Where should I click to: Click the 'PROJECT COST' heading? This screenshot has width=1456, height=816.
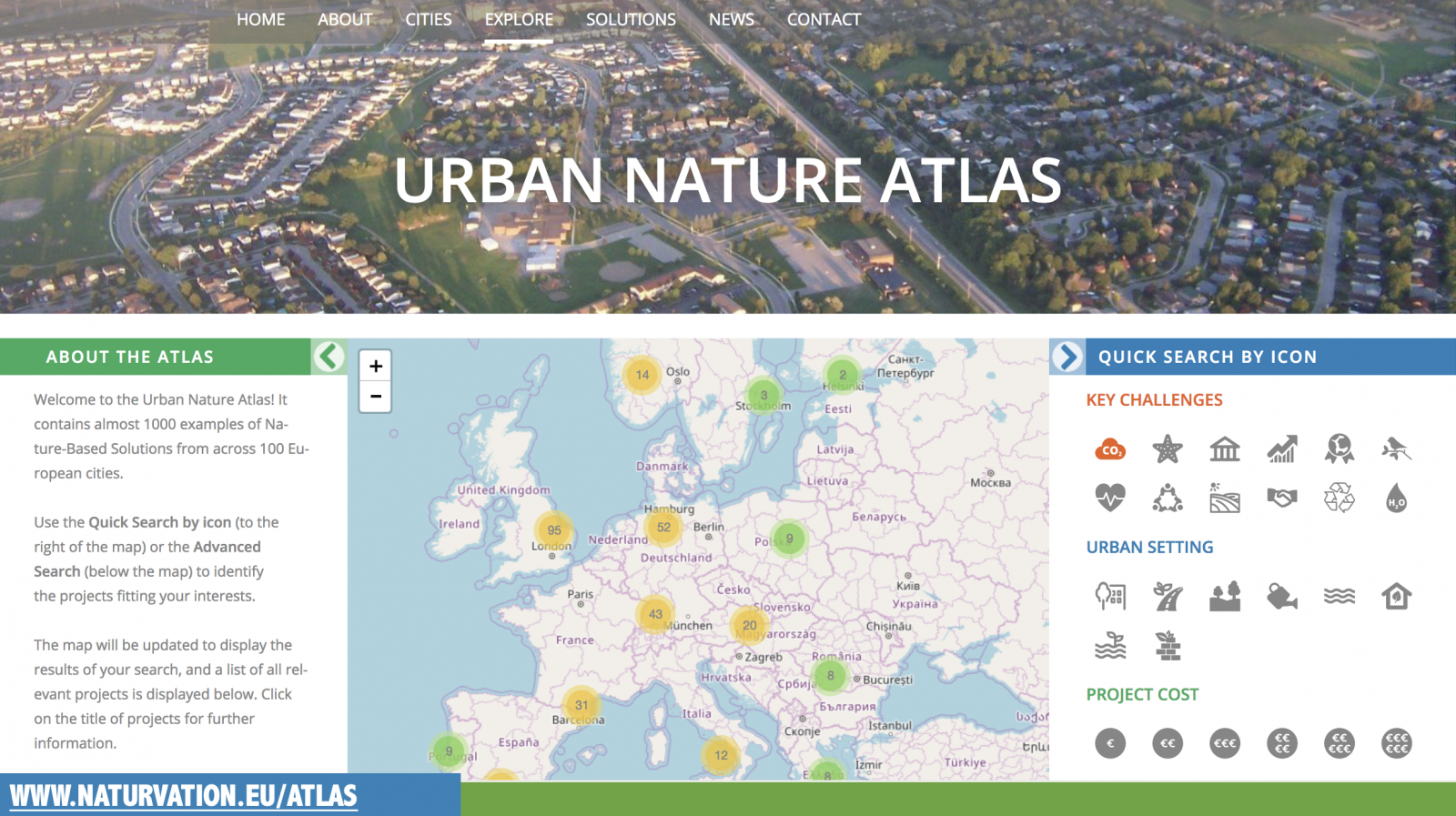coord(1142,695)
